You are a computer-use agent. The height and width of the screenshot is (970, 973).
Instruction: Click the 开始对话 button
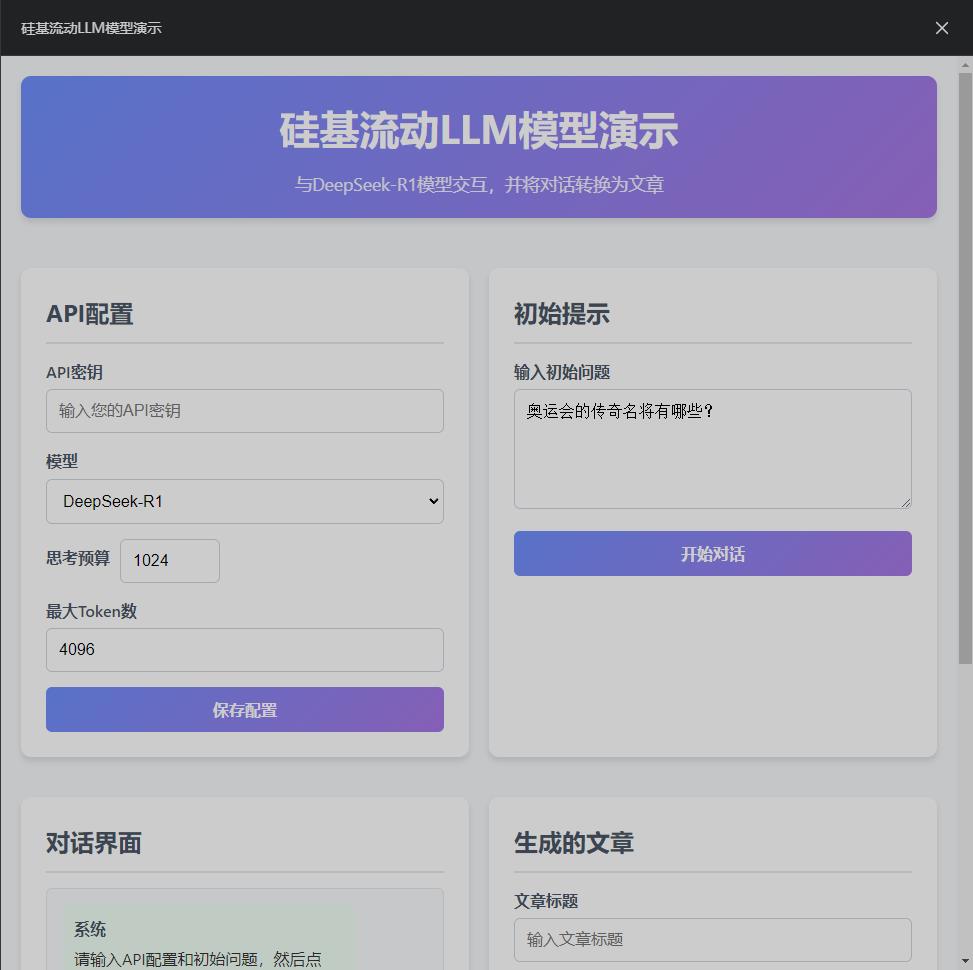[712, 554]
